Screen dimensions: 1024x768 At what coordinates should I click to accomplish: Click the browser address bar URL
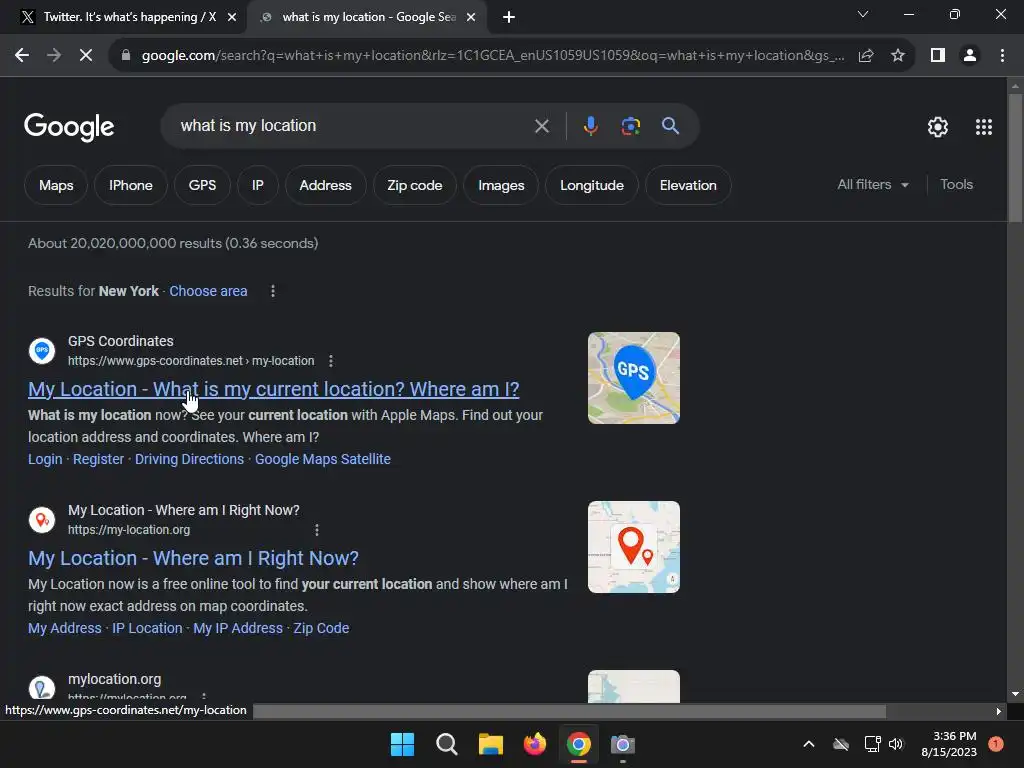[493, 56]
